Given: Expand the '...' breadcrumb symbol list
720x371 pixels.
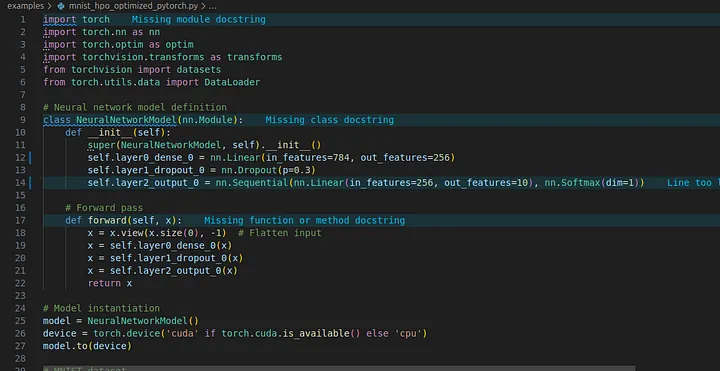Looking at the screenshot, I should tap(212, 6).
